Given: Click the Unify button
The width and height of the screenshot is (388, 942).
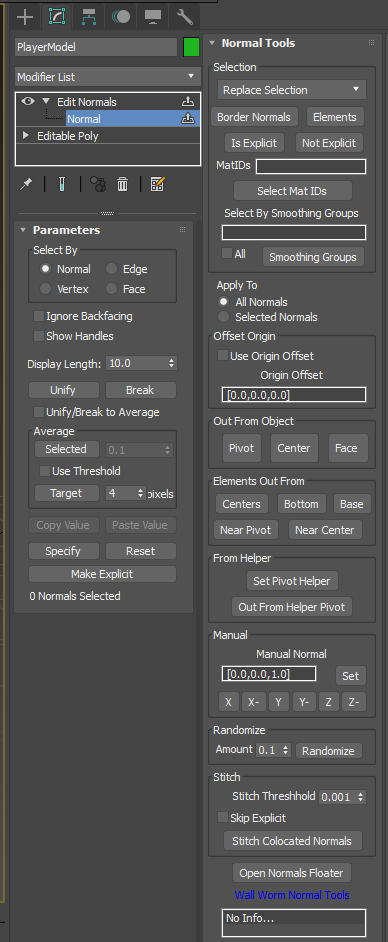Looking at the screenshot, I should (64, 390).
